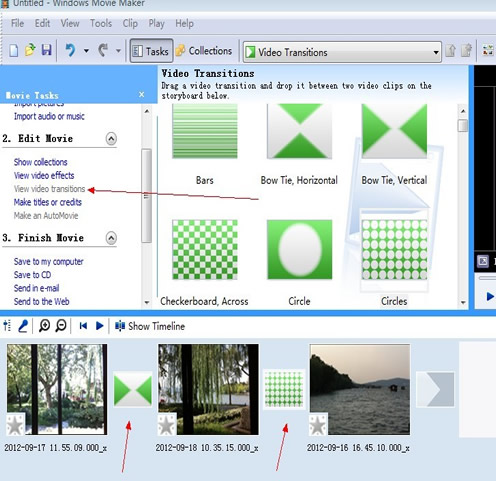This screenshot has height=481, width=496.
Task: Open the Tools menu
Action: [x=101, y=23]
